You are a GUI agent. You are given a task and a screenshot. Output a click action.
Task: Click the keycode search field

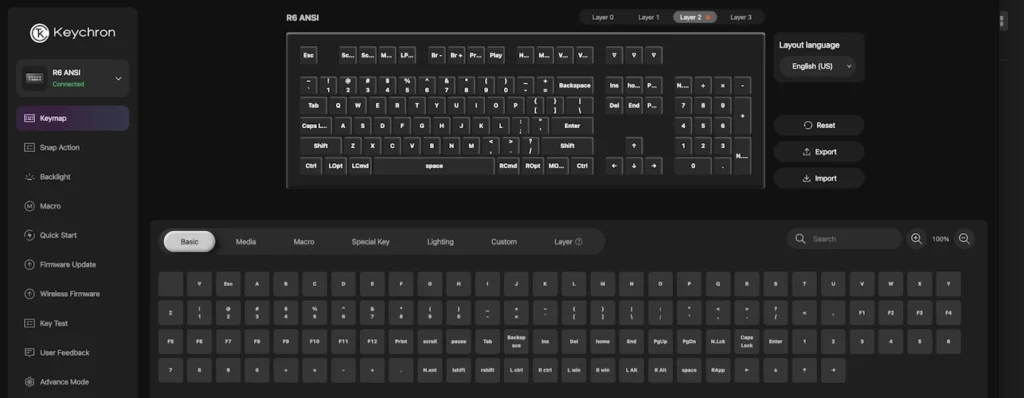coord(844,239)
